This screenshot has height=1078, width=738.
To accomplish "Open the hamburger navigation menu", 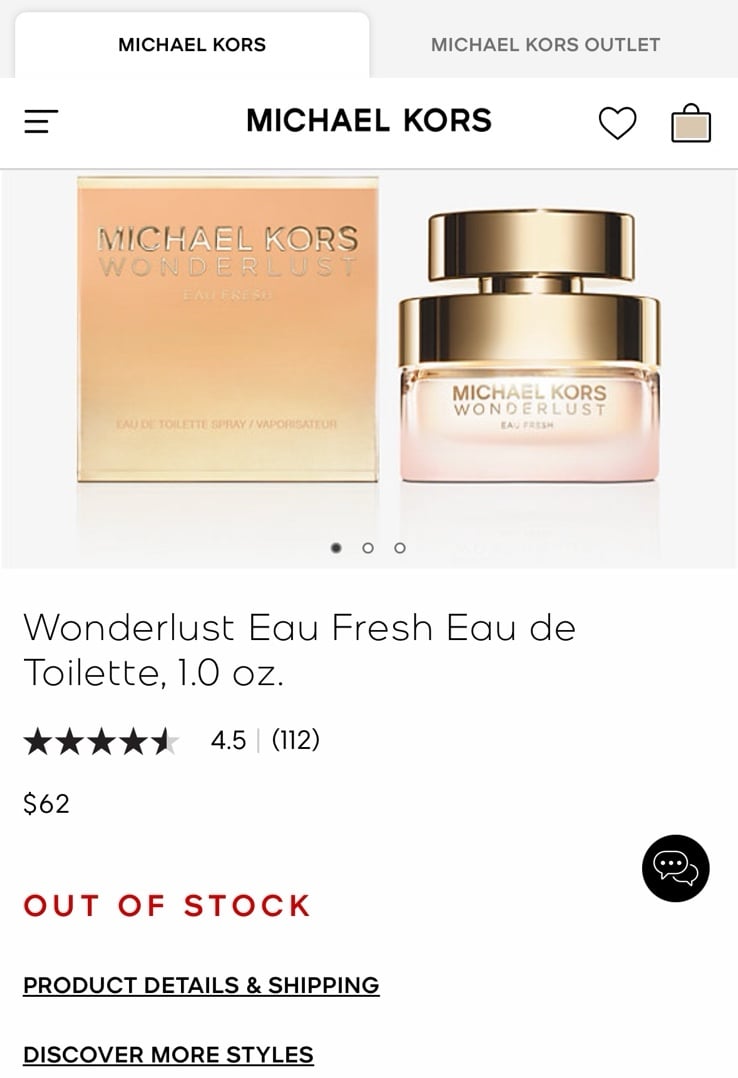I will pyautogui.click(x=41, y=122).
